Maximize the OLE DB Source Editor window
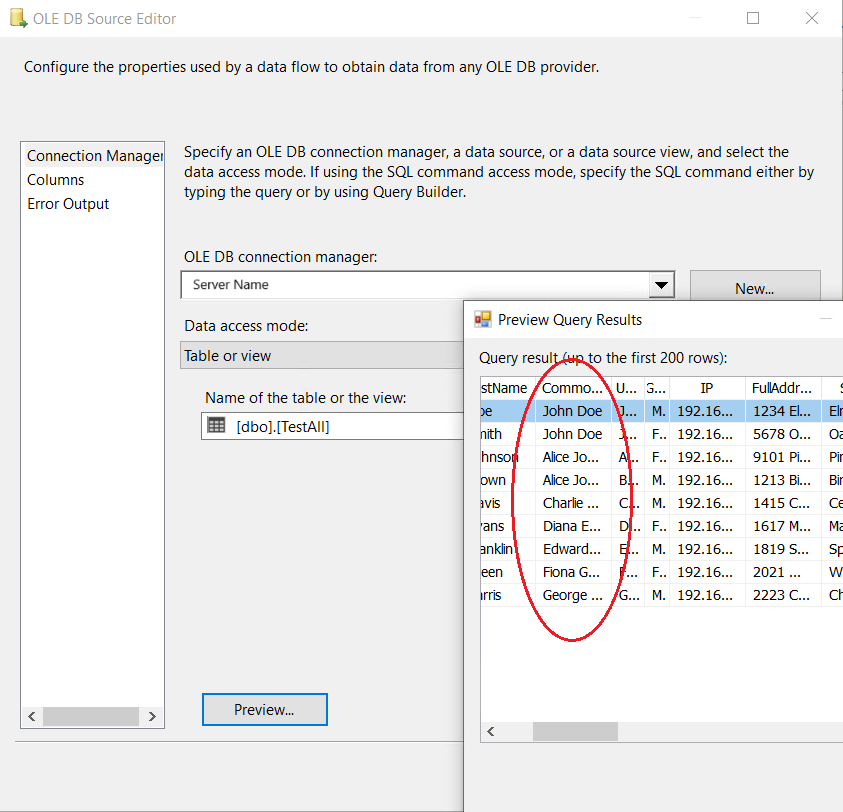 tap(753, 18)
